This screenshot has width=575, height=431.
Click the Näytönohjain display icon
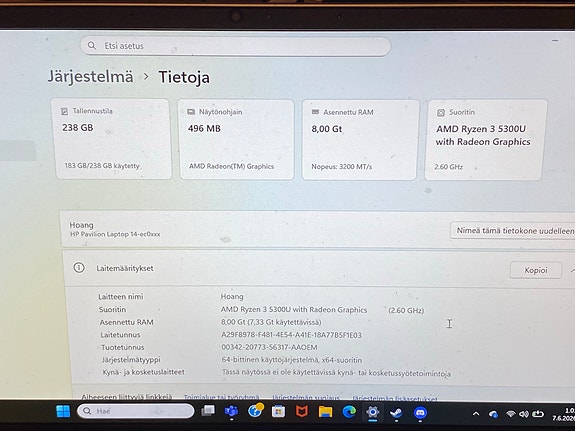pyautogui.click(x=191, y=112)
